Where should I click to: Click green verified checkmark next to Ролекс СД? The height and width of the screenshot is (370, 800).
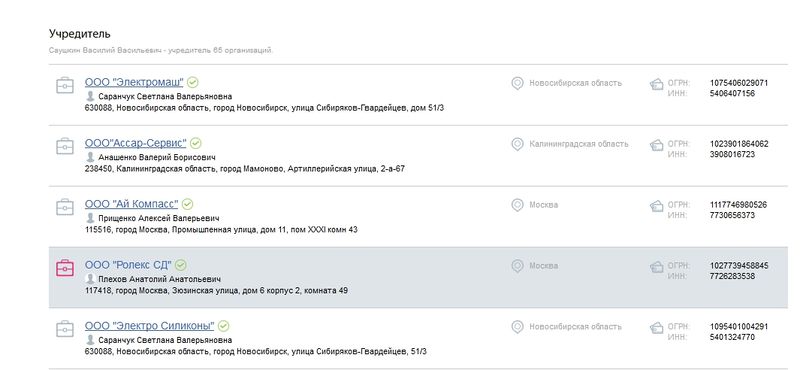point(181,265)
